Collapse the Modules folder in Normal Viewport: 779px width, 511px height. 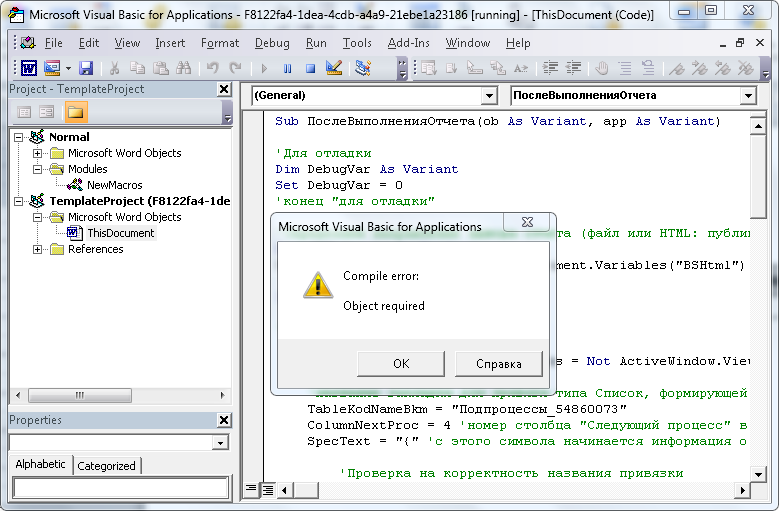(38, 169)
